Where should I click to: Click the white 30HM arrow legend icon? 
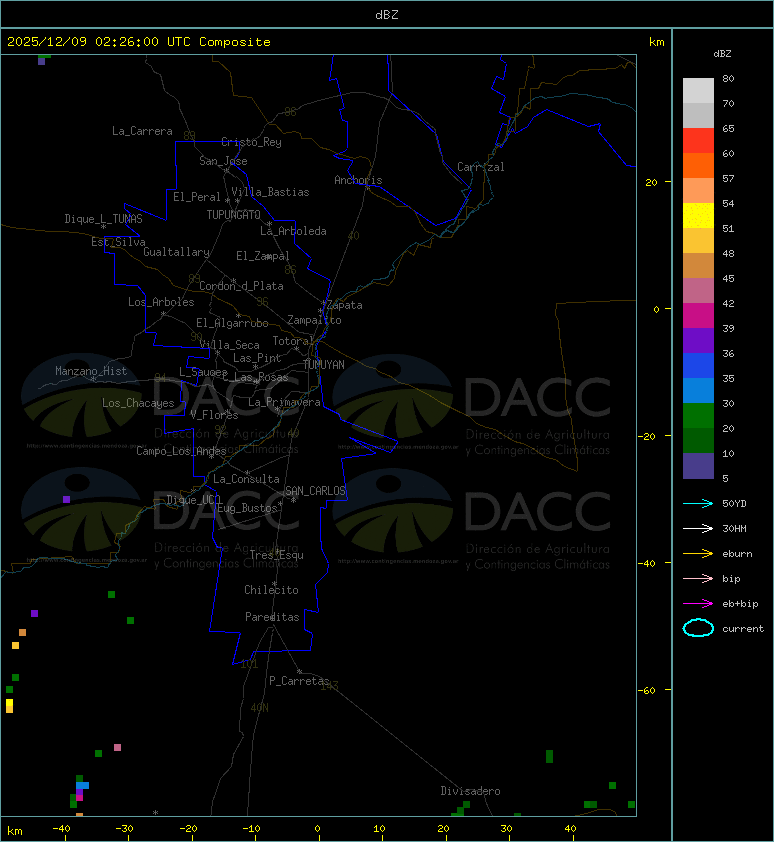[x=698, y=528]
